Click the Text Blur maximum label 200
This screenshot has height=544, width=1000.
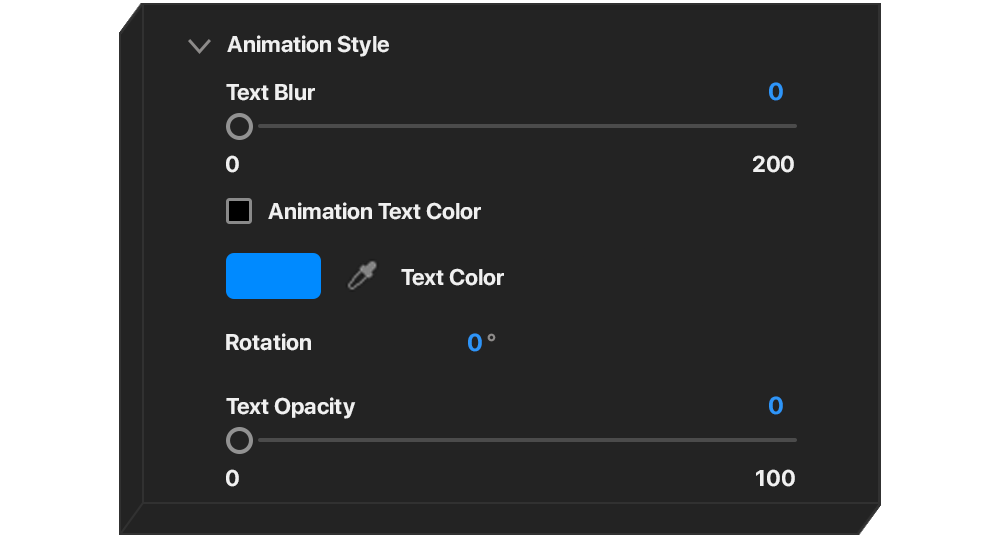(x=773, y=165)
